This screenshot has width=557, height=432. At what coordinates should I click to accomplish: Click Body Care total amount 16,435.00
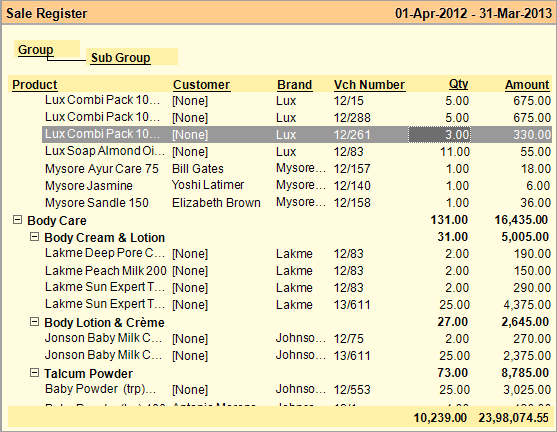coord(521,220)
